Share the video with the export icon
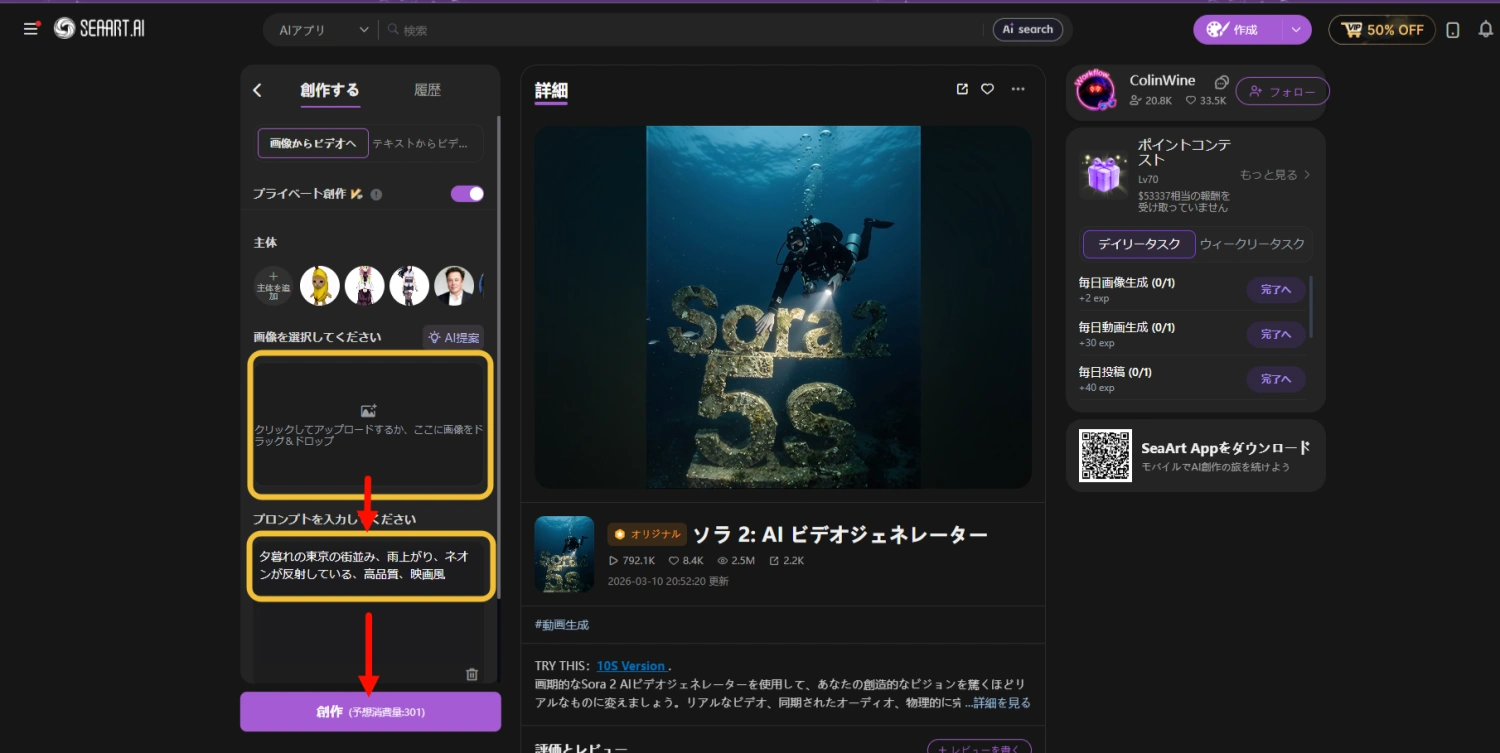The width and height of the screenshot is (1500, 753). point(961,89)
